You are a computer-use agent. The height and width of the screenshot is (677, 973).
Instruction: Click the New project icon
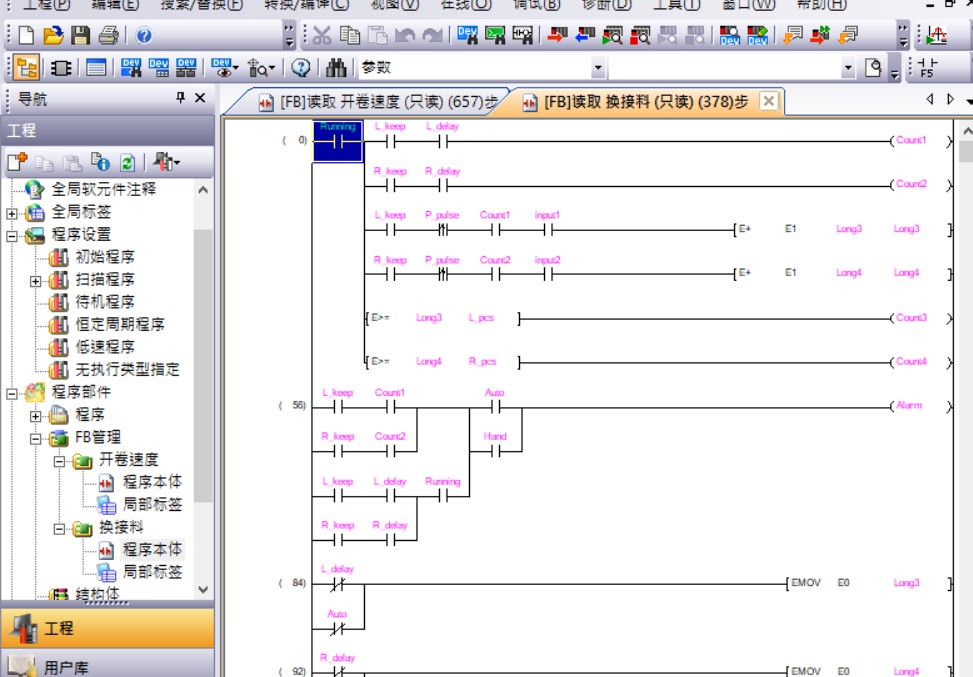[25, 36]
